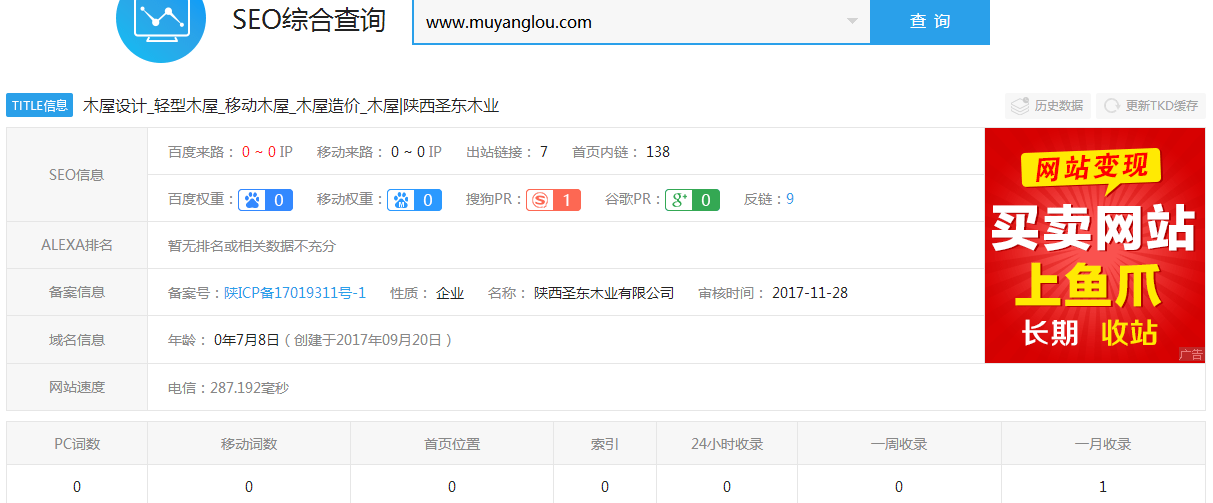
Task: Click the 一月收录 value 1
Action: (x=1102, y=487)
